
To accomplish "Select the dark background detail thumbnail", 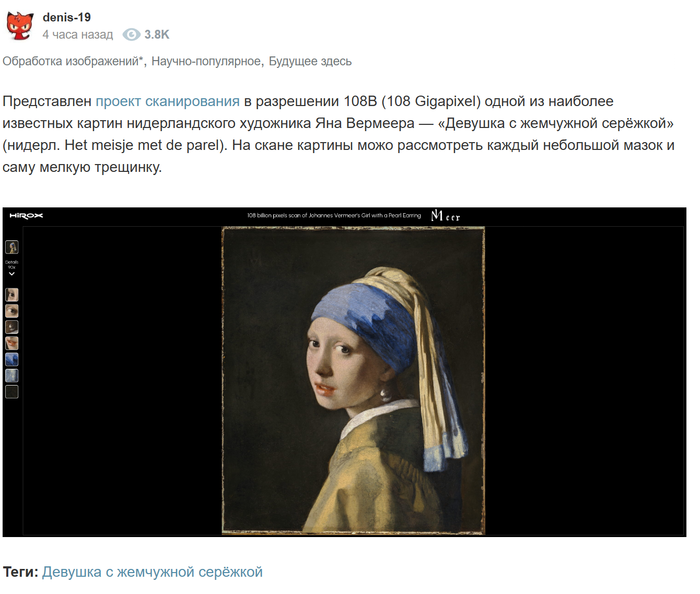I will 12,392.
